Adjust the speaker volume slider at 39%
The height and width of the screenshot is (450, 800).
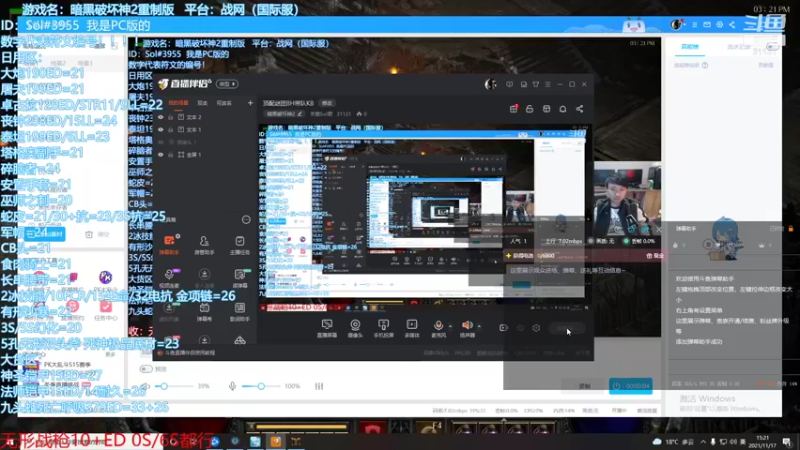click(x=174, y=386)
